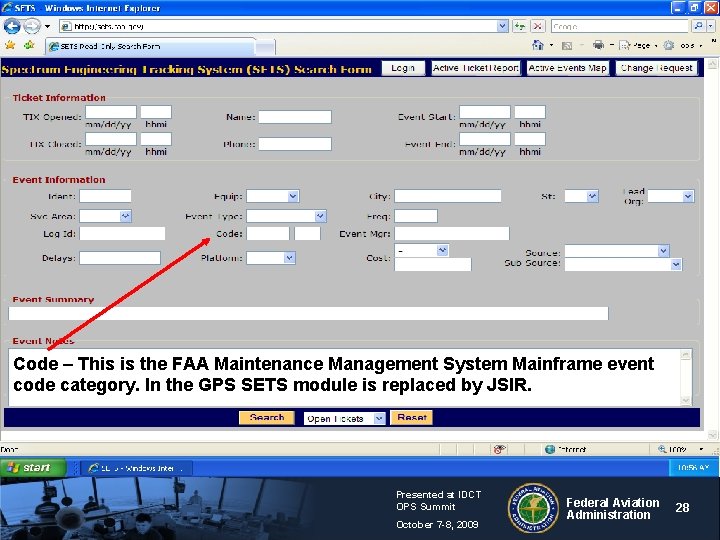Click the Cost amount input field
720x540 pixels.
433,264
